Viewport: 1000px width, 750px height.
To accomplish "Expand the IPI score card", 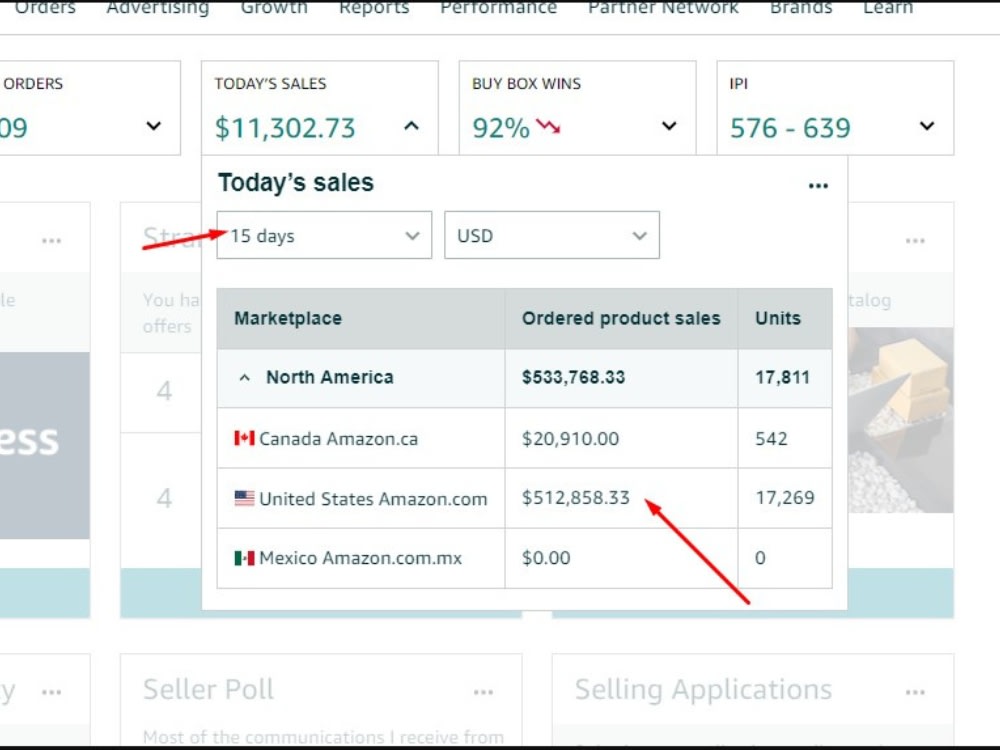I will pos(927,126).
